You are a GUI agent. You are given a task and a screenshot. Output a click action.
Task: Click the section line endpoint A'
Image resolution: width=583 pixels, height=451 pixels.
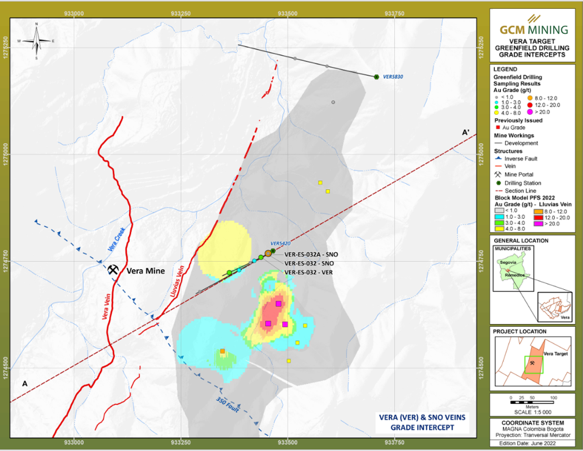click(466, 132)
